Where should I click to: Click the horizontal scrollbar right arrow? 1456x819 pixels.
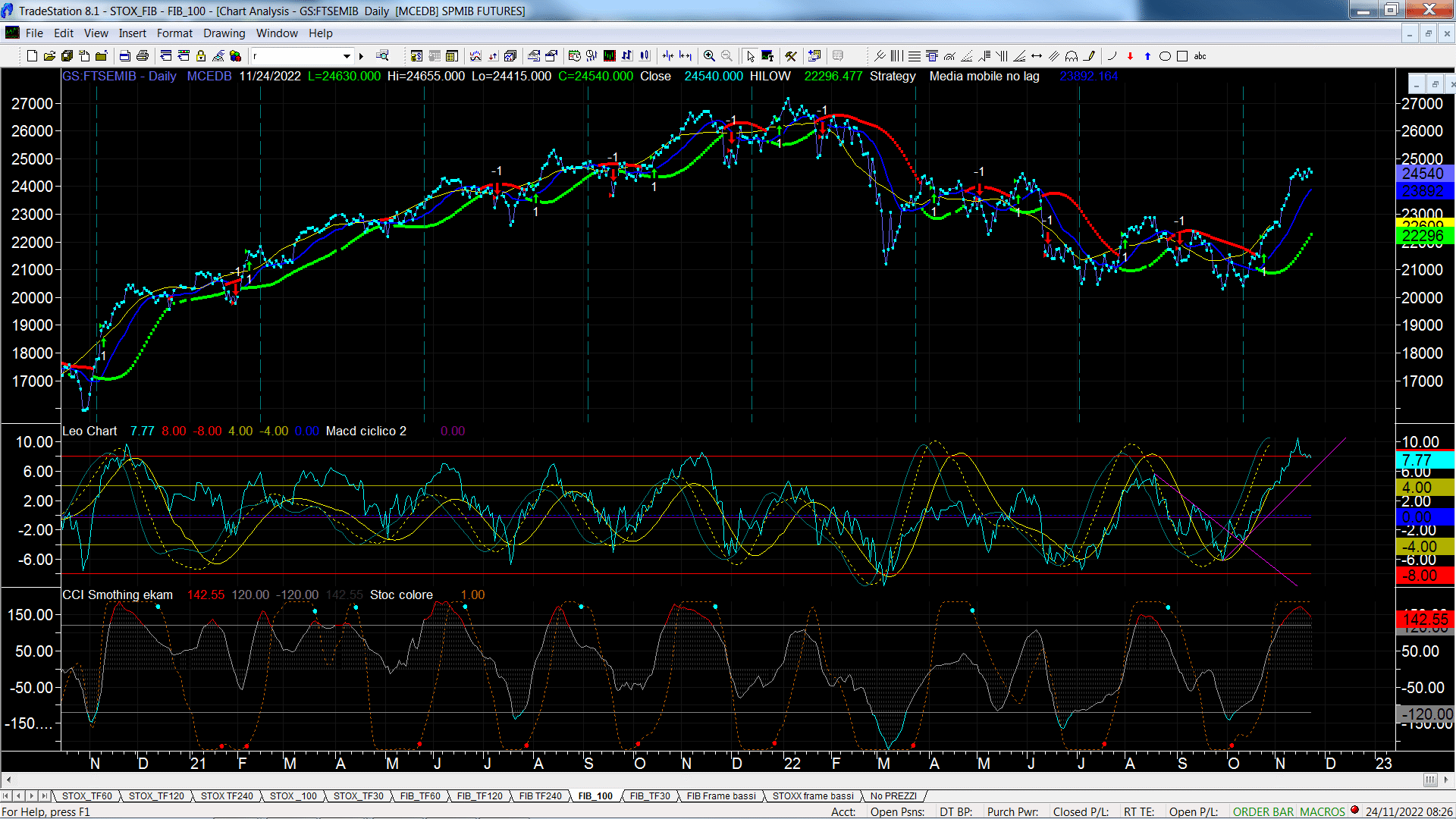[1447, 780]
